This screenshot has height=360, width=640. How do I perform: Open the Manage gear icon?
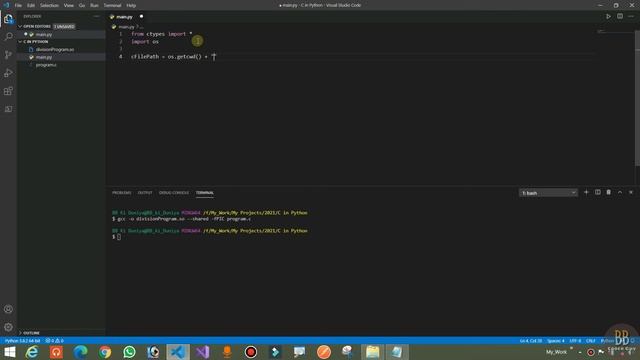(8, 327)
